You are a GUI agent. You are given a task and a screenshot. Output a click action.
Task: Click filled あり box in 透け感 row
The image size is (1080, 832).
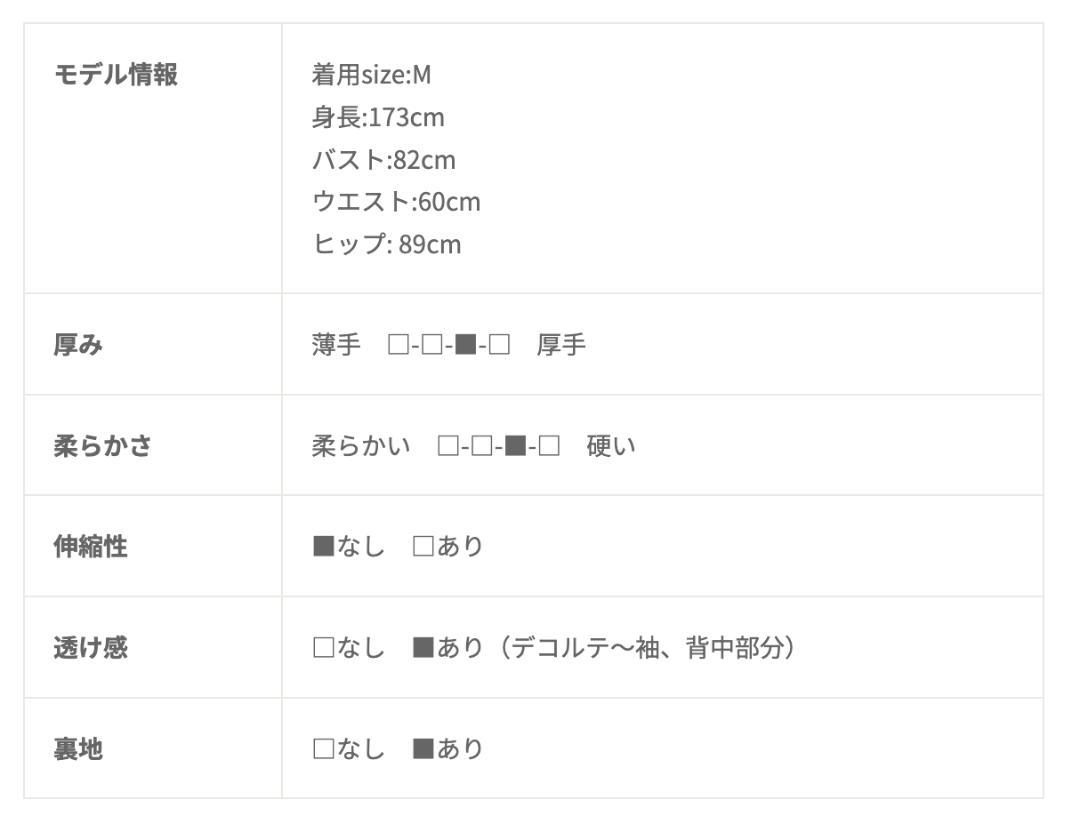[423, 647]
